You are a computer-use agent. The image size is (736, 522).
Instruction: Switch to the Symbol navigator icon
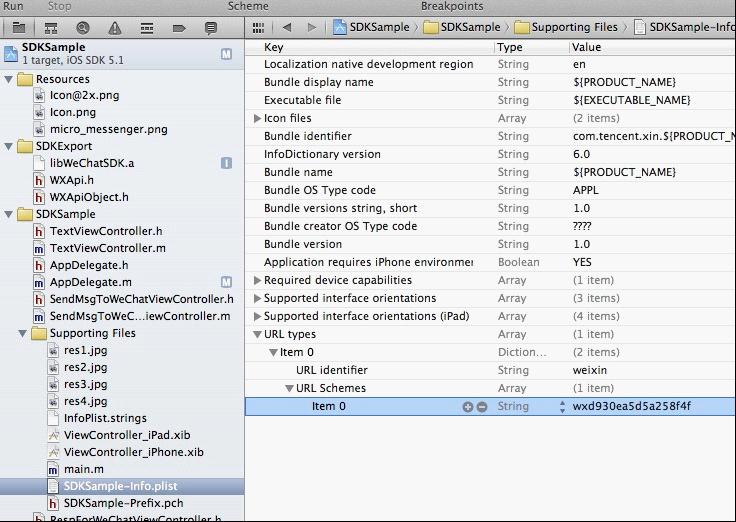[x=50, y=27]
